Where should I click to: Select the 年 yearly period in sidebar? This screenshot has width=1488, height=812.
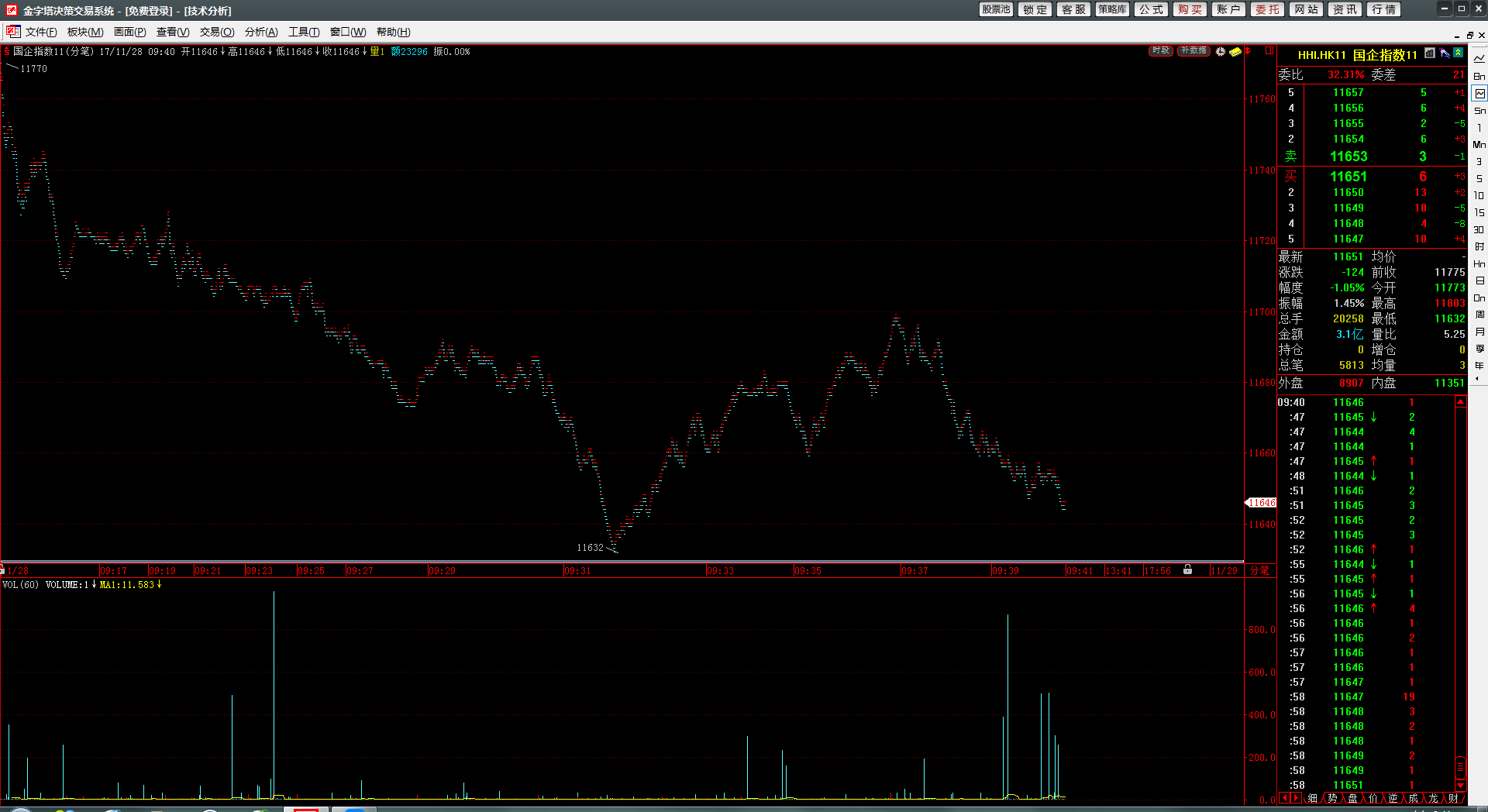tap(1479, 366)
